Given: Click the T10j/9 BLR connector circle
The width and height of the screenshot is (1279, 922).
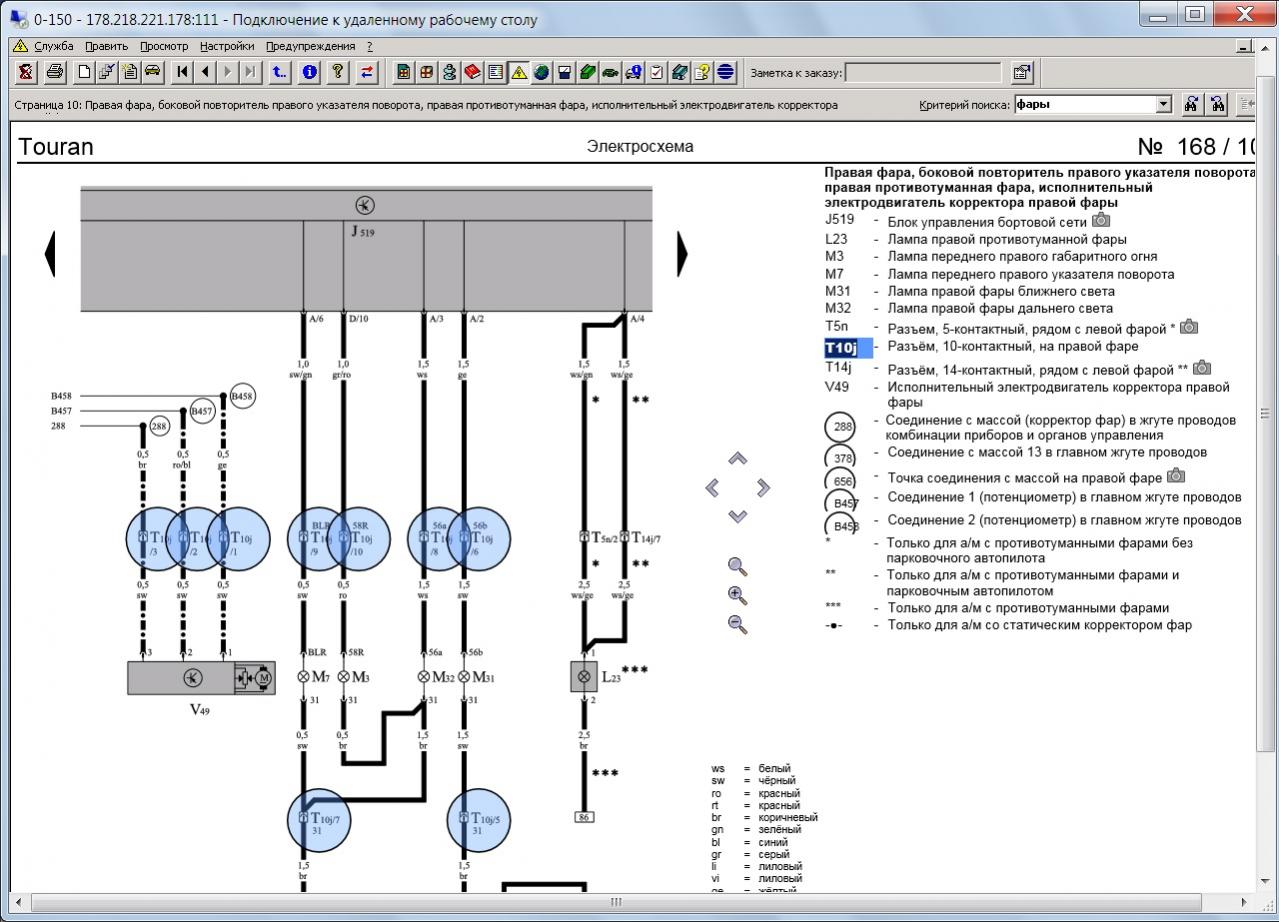Looking at the screenshot, I should (x=319, y=538).
